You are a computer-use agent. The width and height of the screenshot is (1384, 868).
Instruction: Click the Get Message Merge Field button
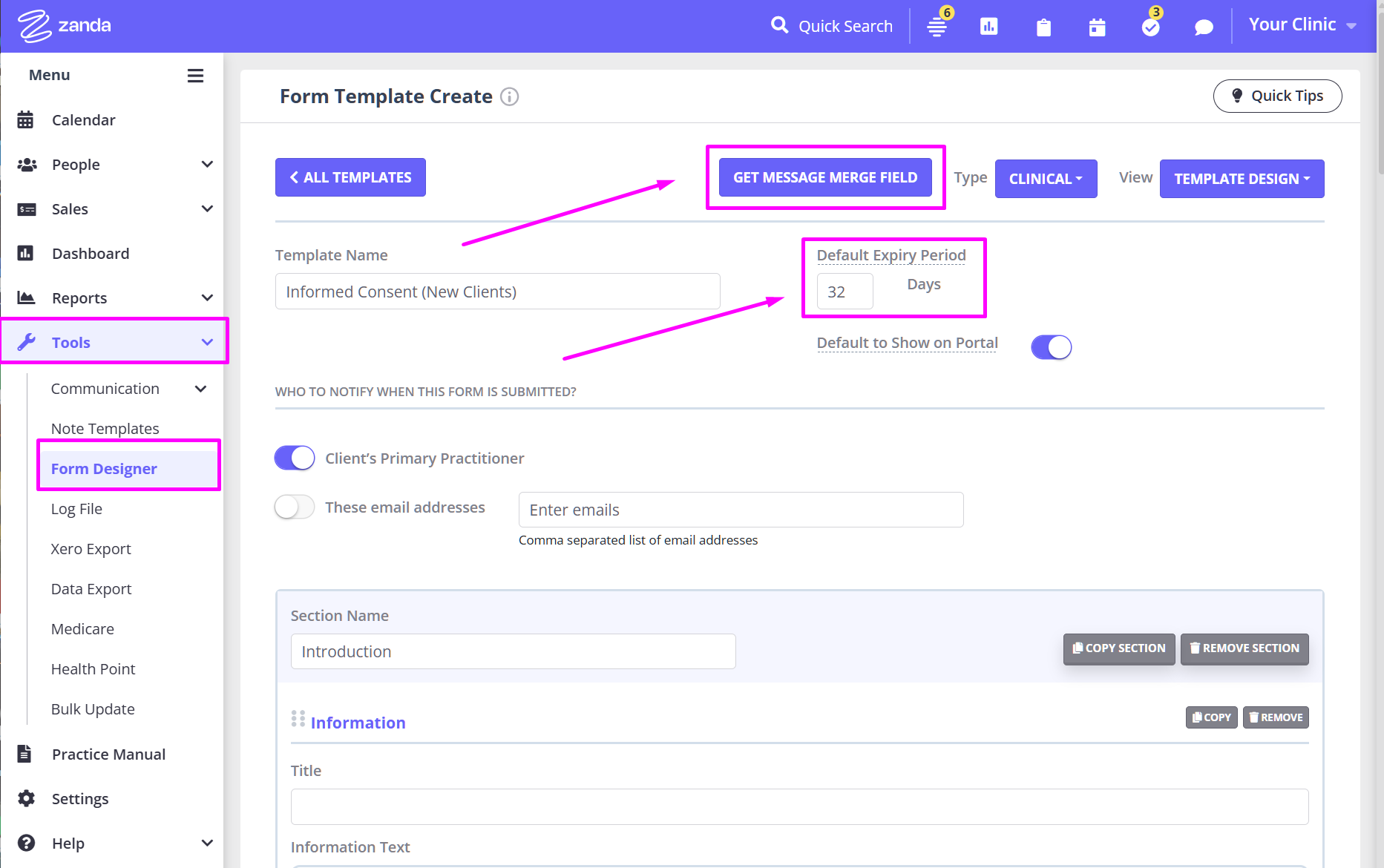coord(825,177)
